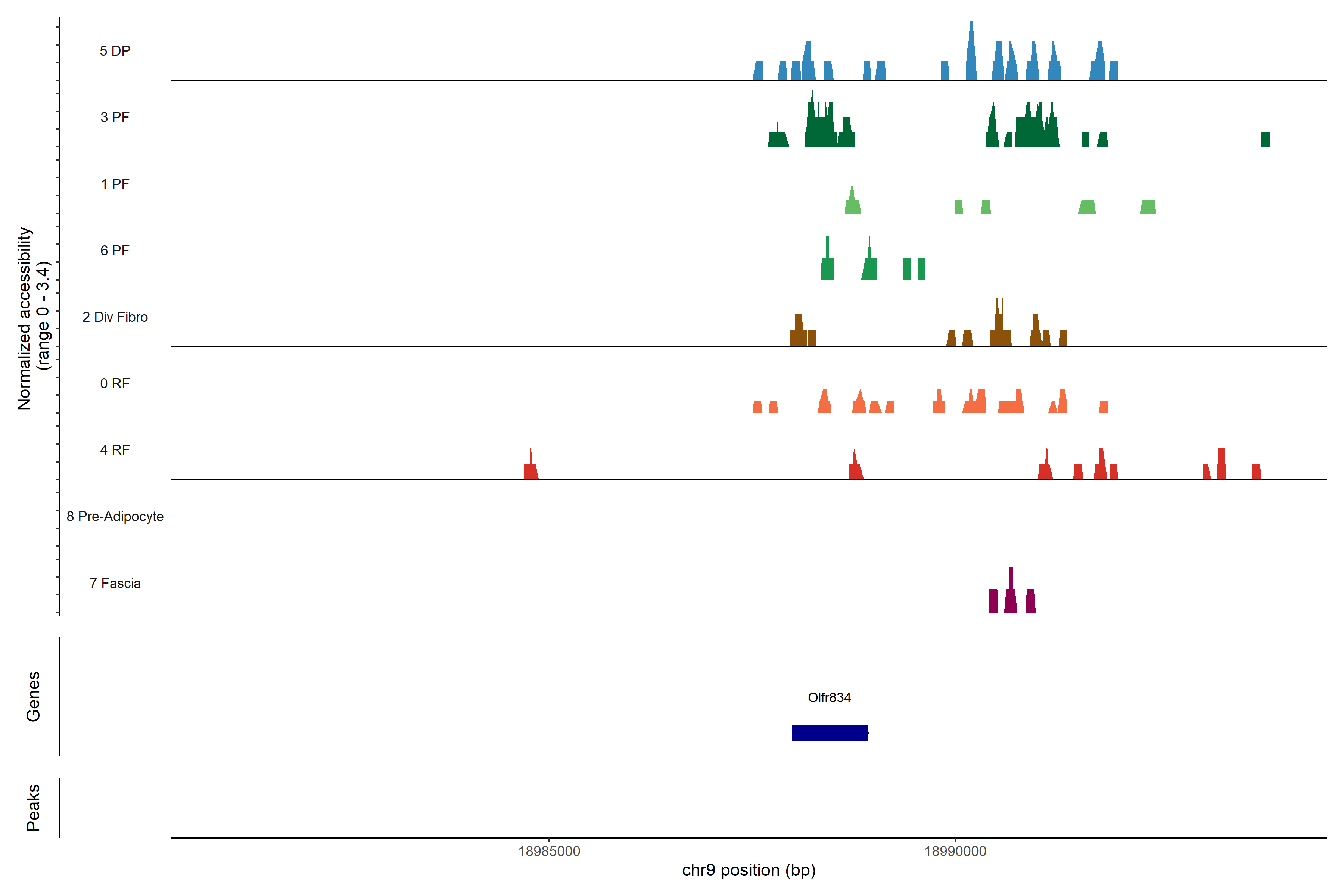
Task: Click the dark blue Olfr834 gene bar
Action: coord(829,732)
